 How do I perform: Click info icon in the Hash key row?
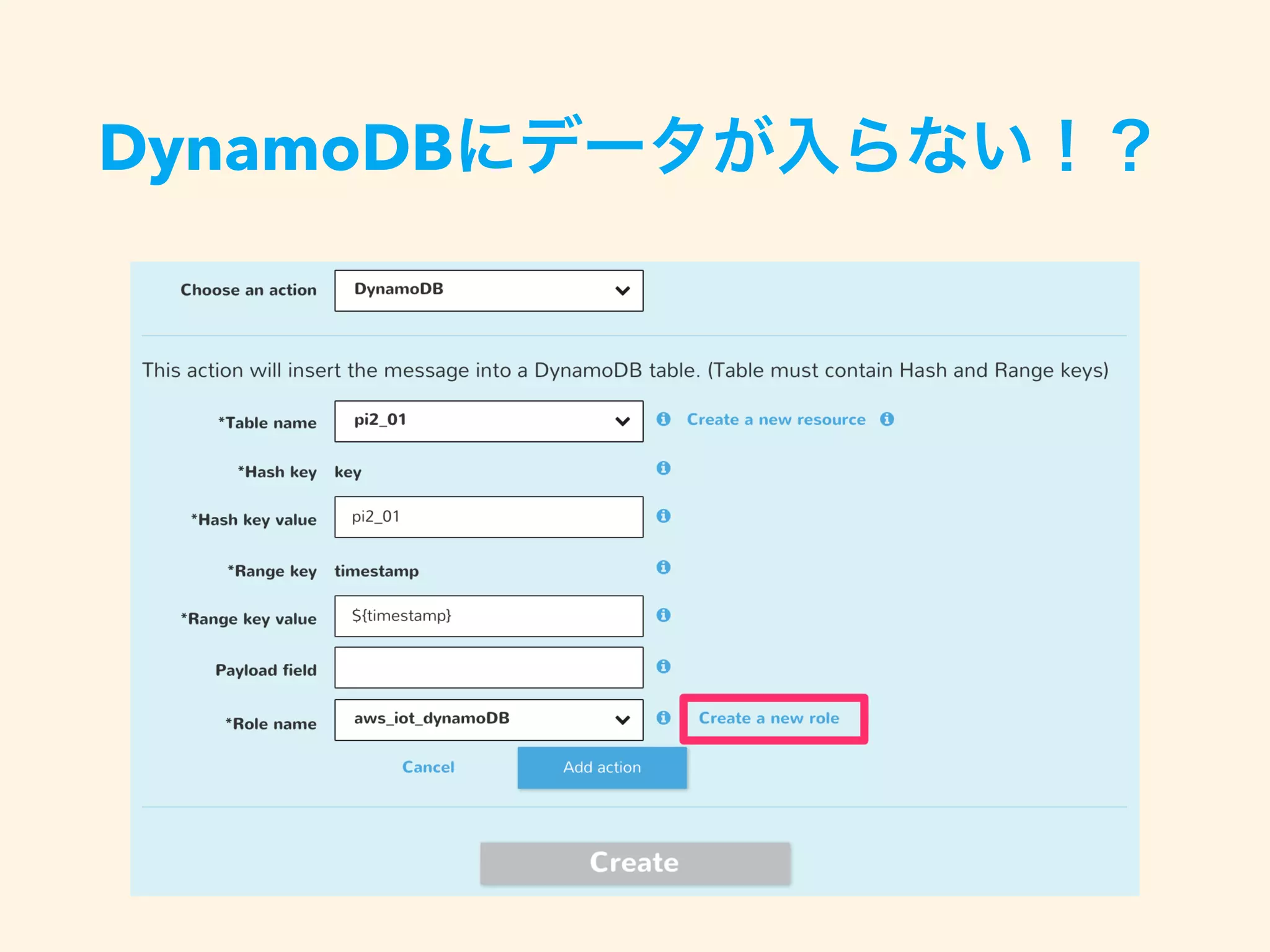pyautogui.click(x=664, y=468)
